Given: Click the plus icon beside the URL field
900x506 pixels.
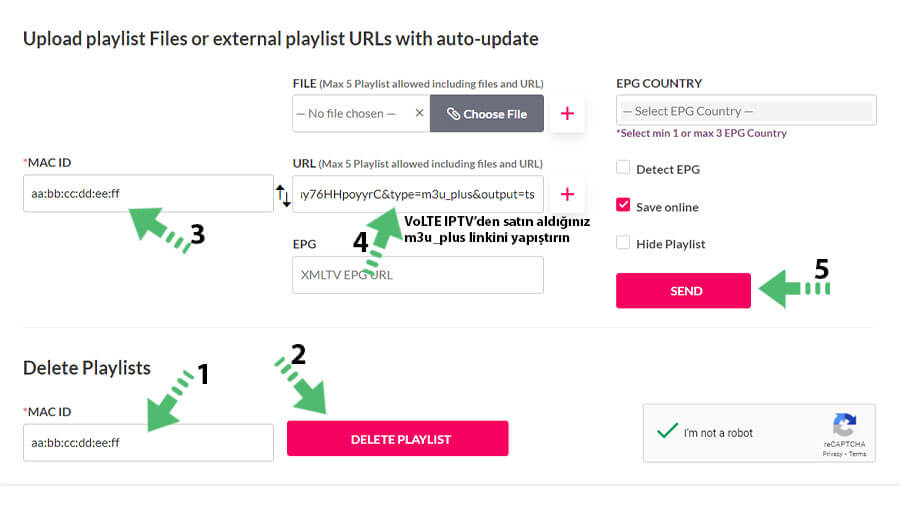Looking at the screenshot, I should [567, 194].
